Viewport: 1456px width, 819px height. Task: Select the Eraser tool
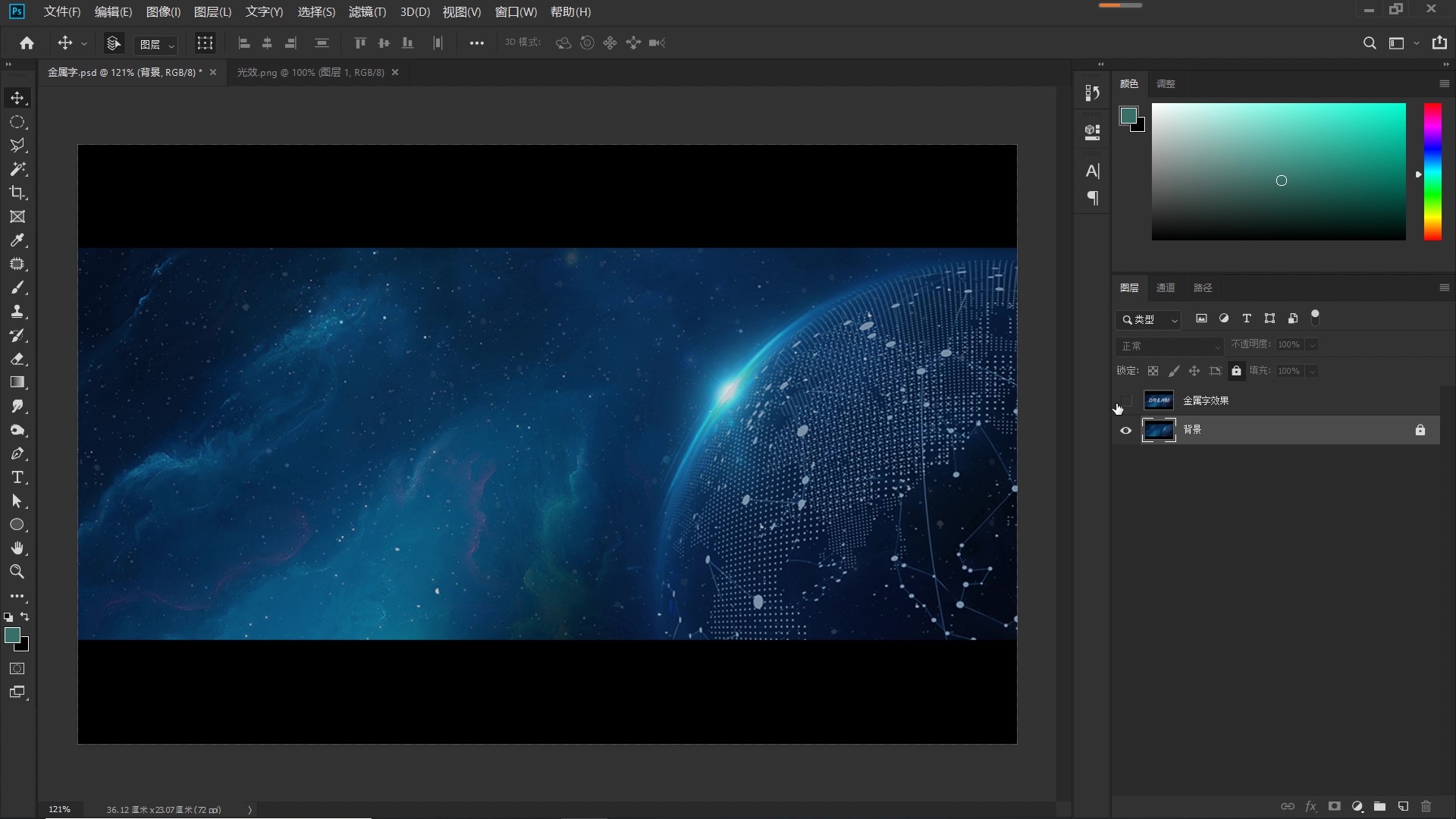pos(17,359)
